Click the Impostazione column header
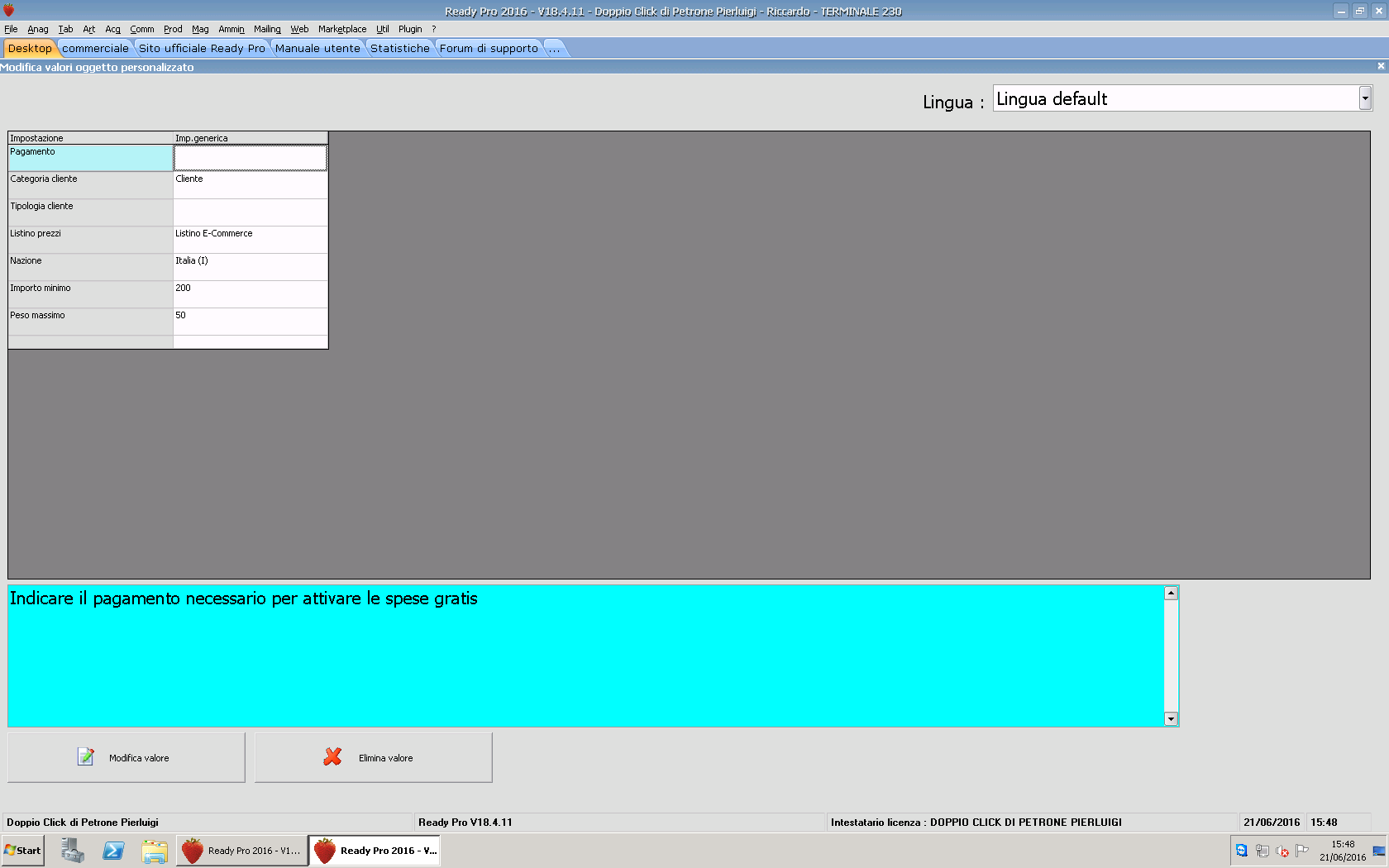Viewport: 1389px width, 868px height. (90, 138)
